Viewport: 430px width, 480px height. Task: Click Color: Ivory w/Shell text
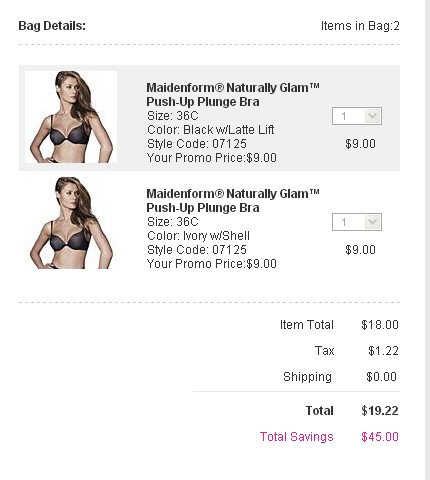(x=198, y=236)
